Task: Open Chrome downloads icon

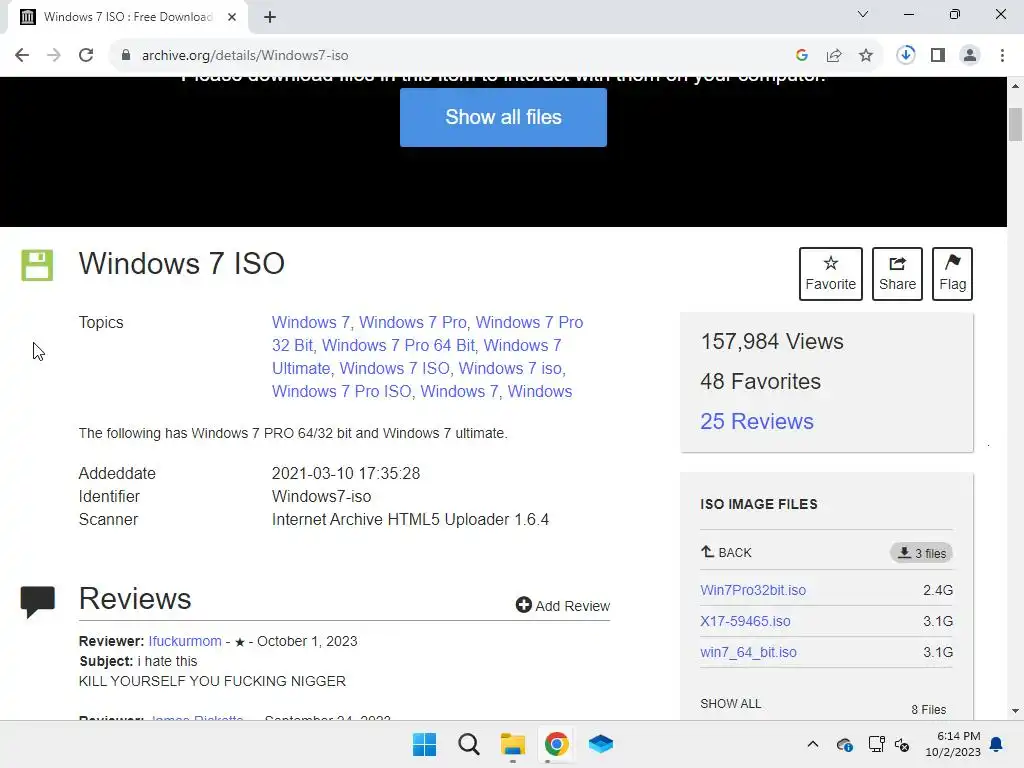Action: (x=906, y=55)
